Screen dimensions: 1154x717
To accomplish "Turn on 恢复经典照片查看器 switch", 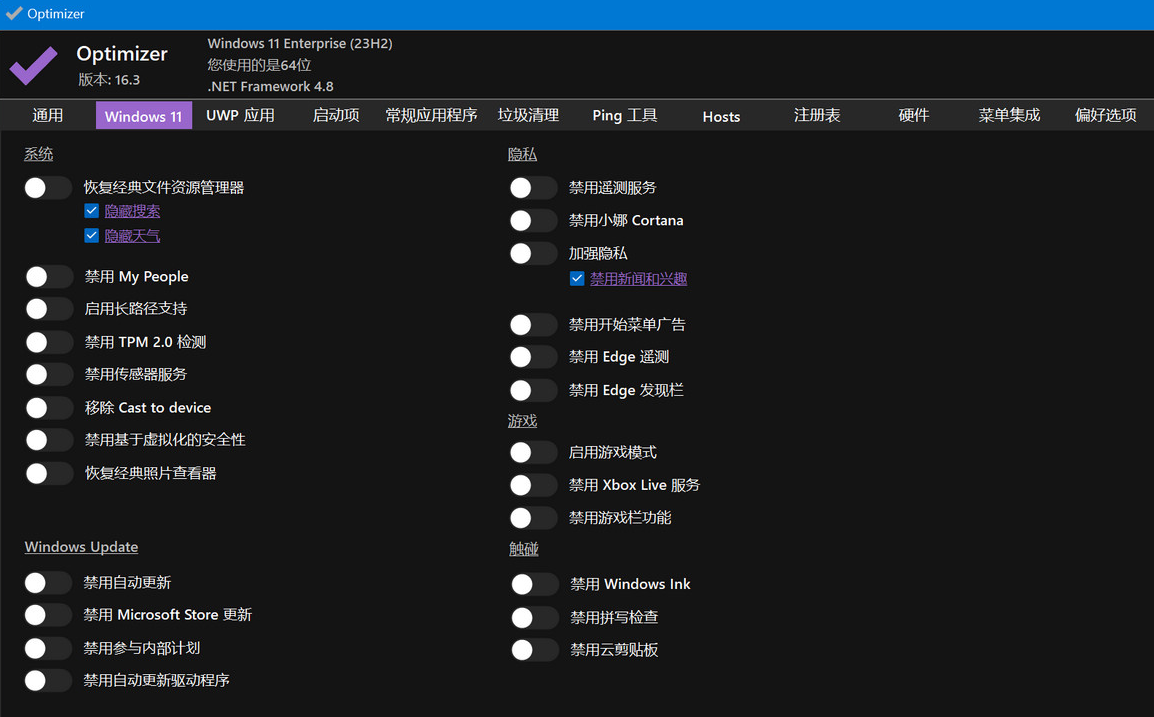I will coord(49,473).
